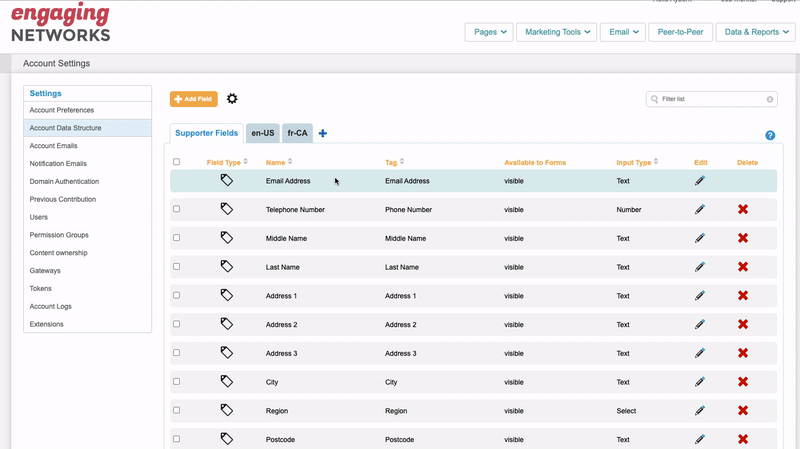The image size is (800, 449).
Task: Open the Data & Reports dropdown
Action: [x=755, y=32]
